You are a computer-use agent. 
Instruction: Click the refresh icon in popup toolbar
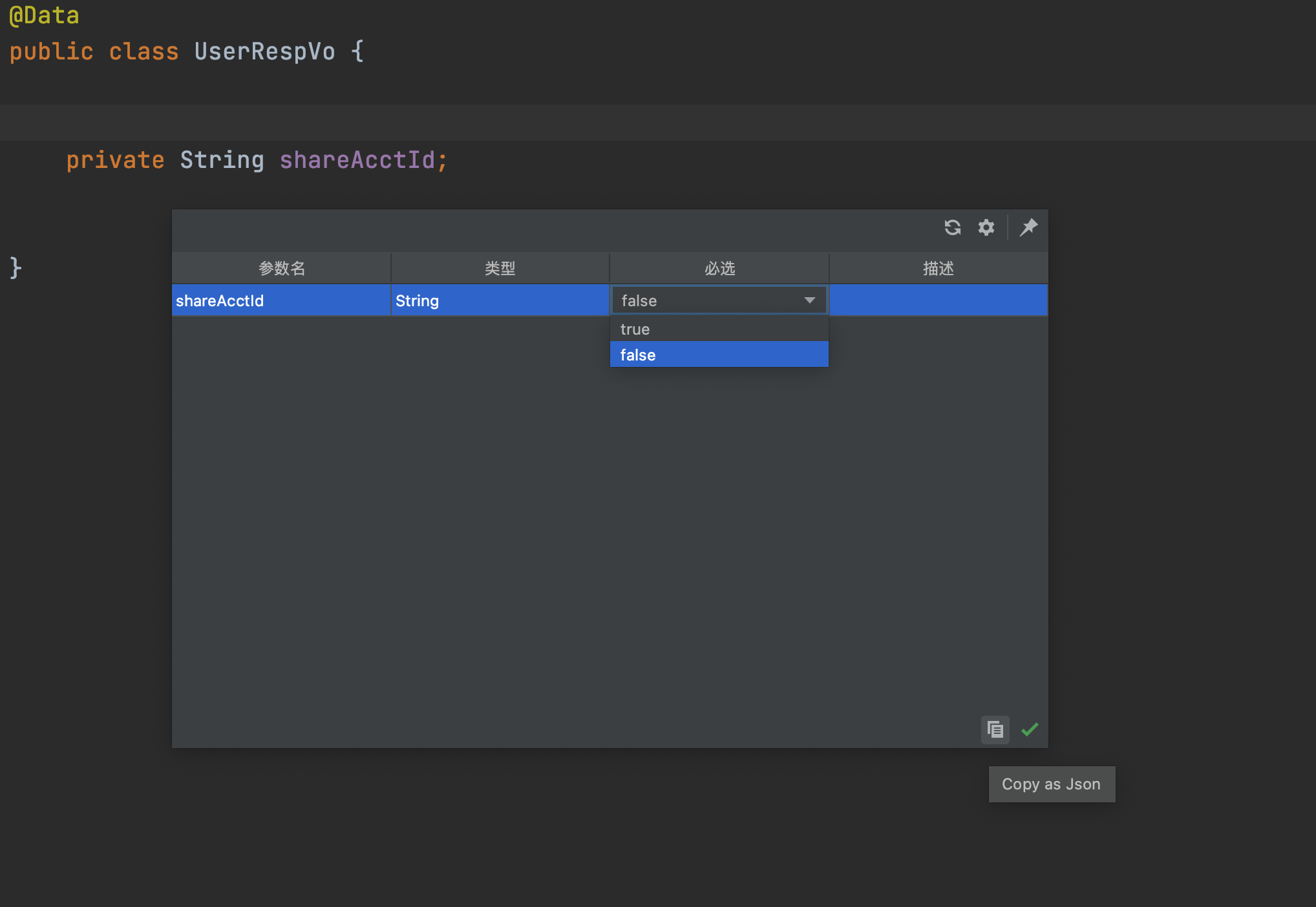pos(952,227)
